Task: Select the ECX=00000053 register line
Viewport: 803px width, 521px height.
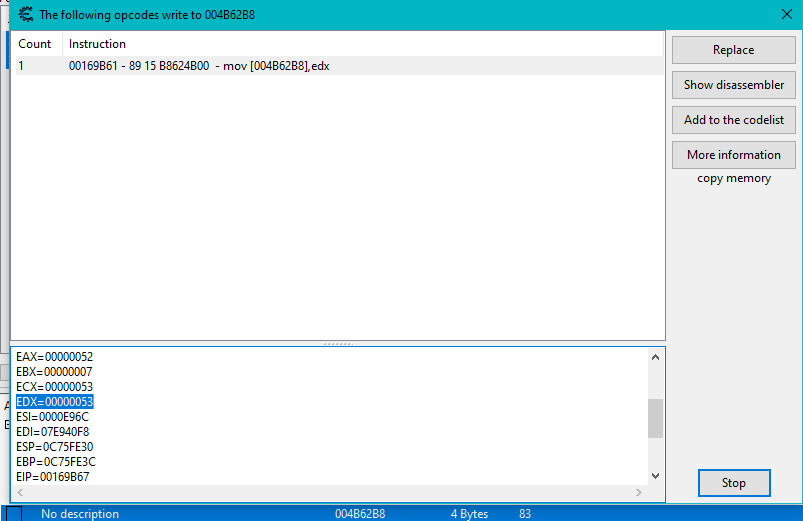Action: click(x=54, y=387)
